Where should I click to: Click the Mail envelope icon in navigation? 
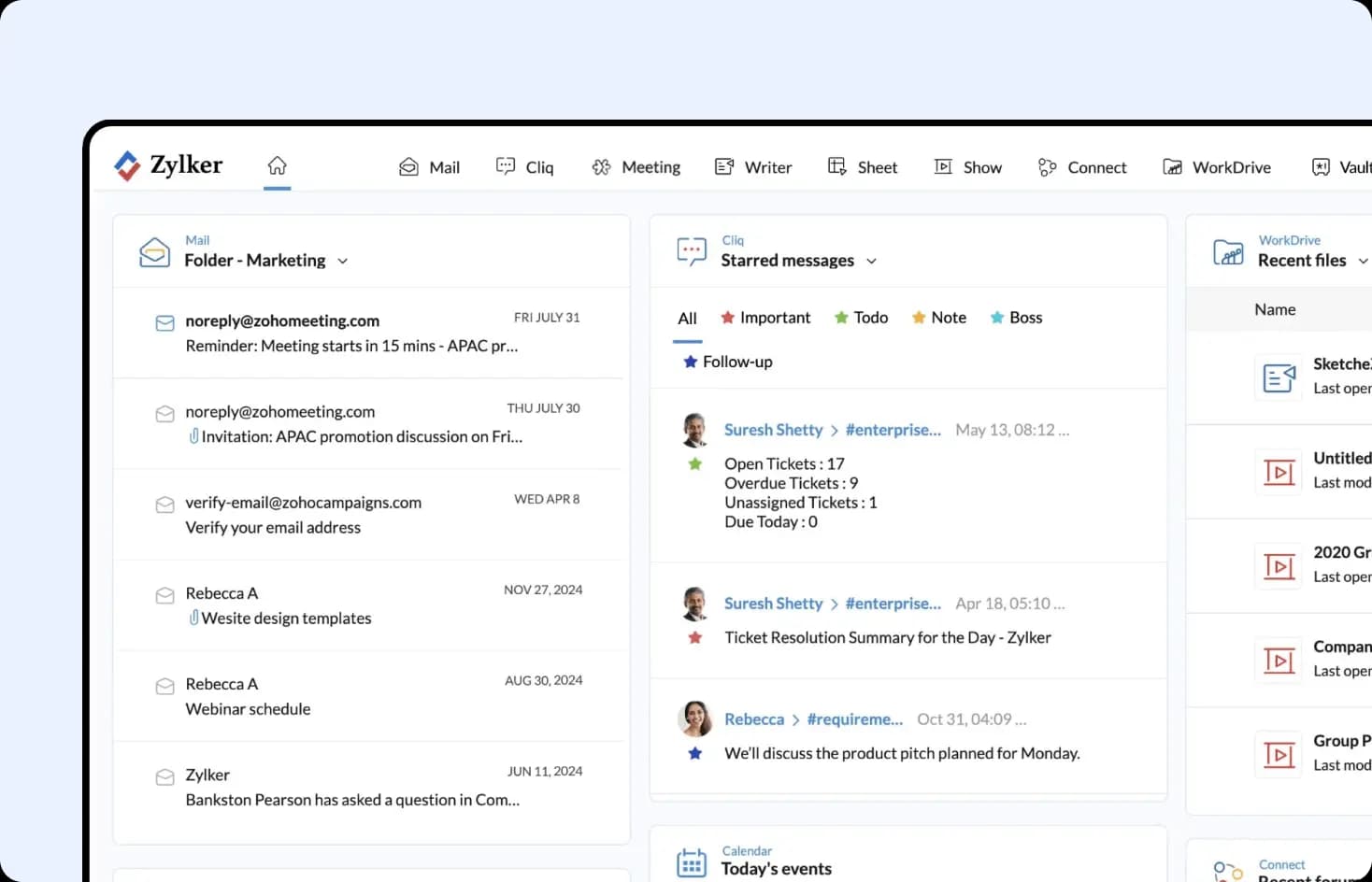pyautogui.click(x=408, y=167)
